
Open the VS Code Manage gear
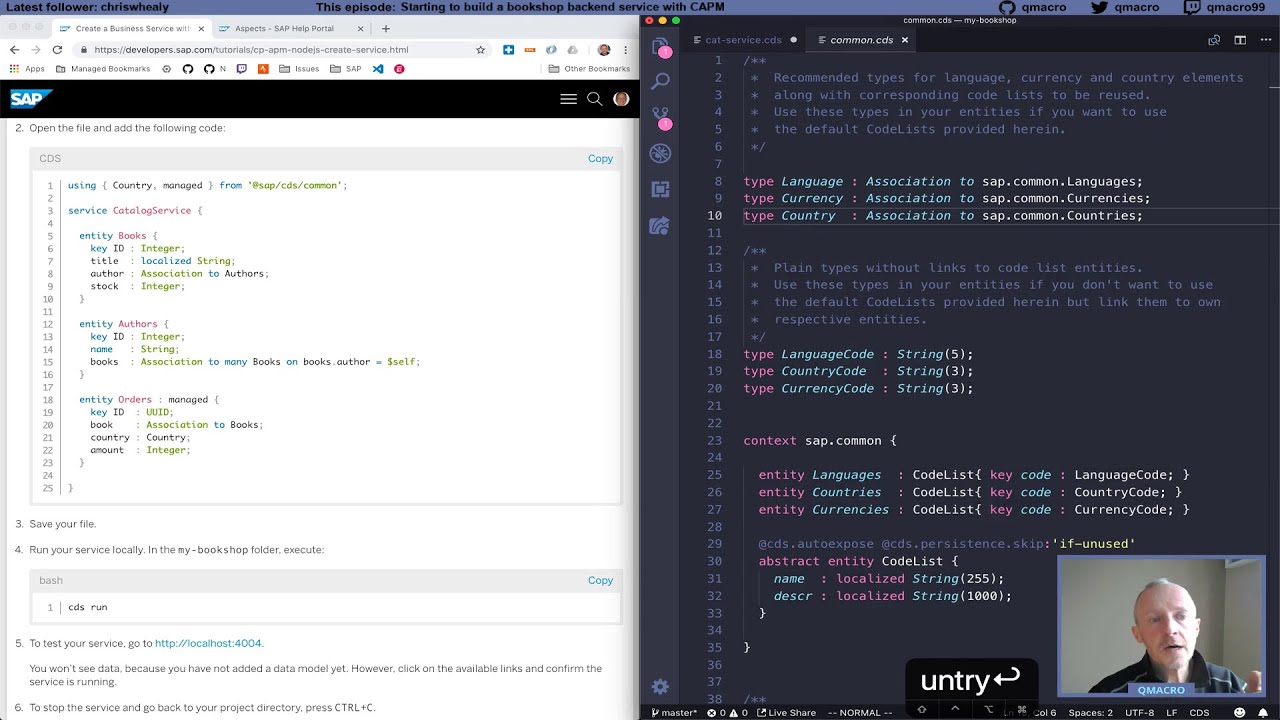click(660, 686)
